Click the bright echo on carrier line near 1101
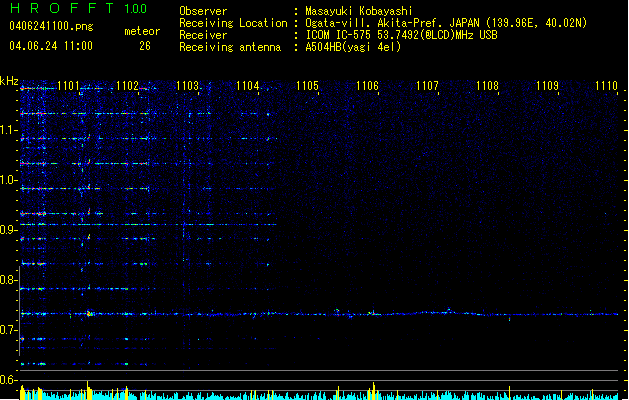629x400 pixels. [89, 314]
